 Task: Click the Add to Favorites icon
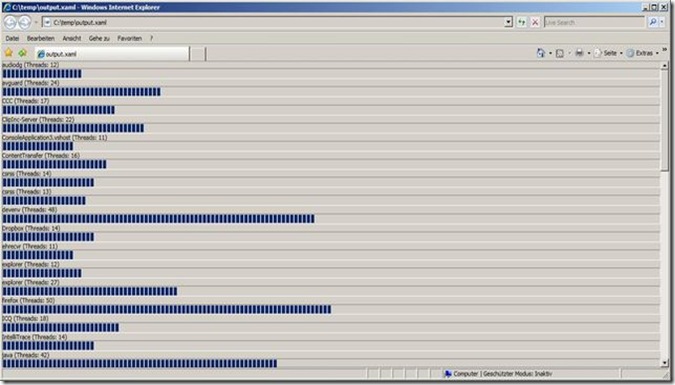click(22, 53)
